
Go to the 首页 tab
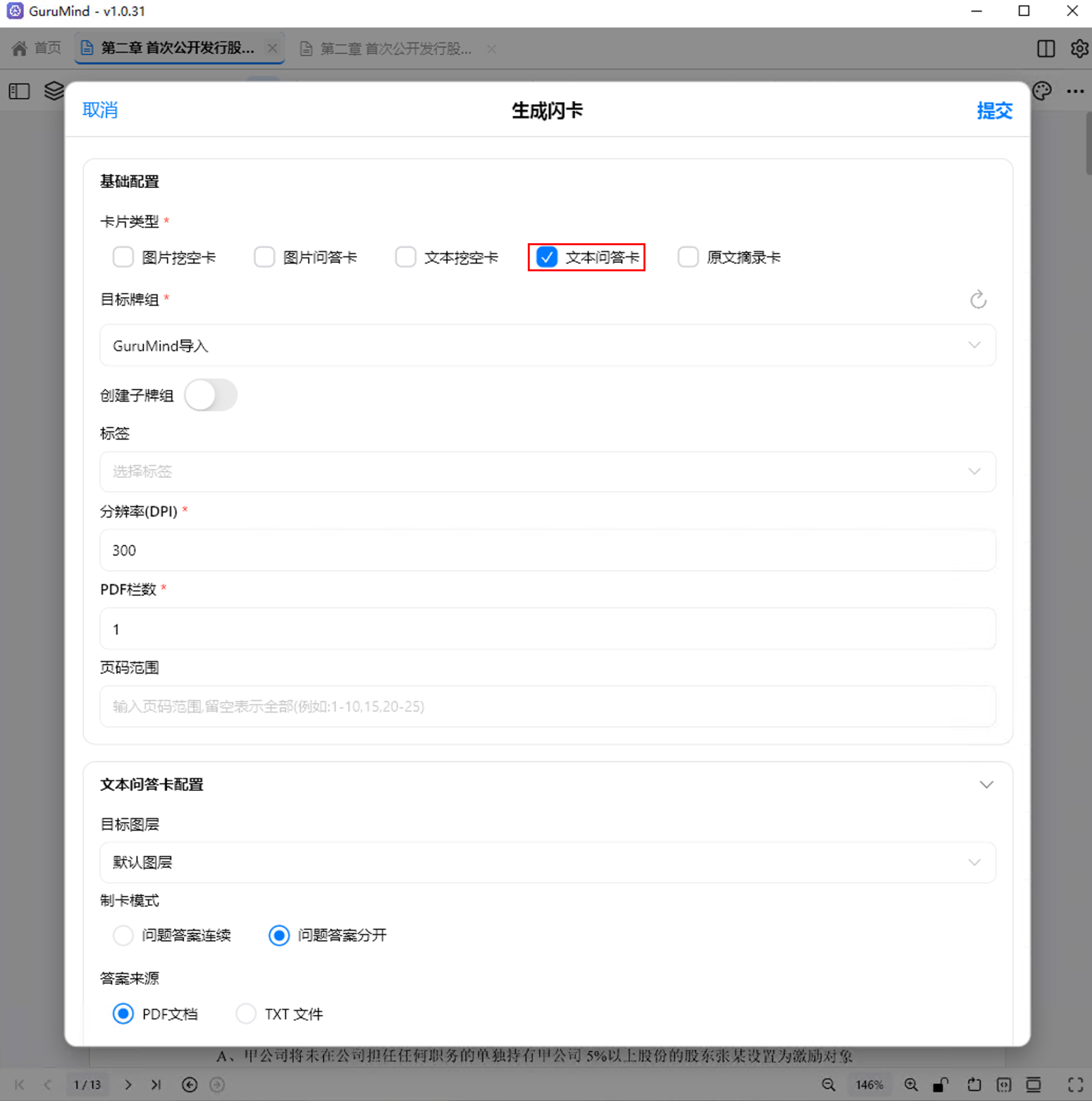(36, 48)
